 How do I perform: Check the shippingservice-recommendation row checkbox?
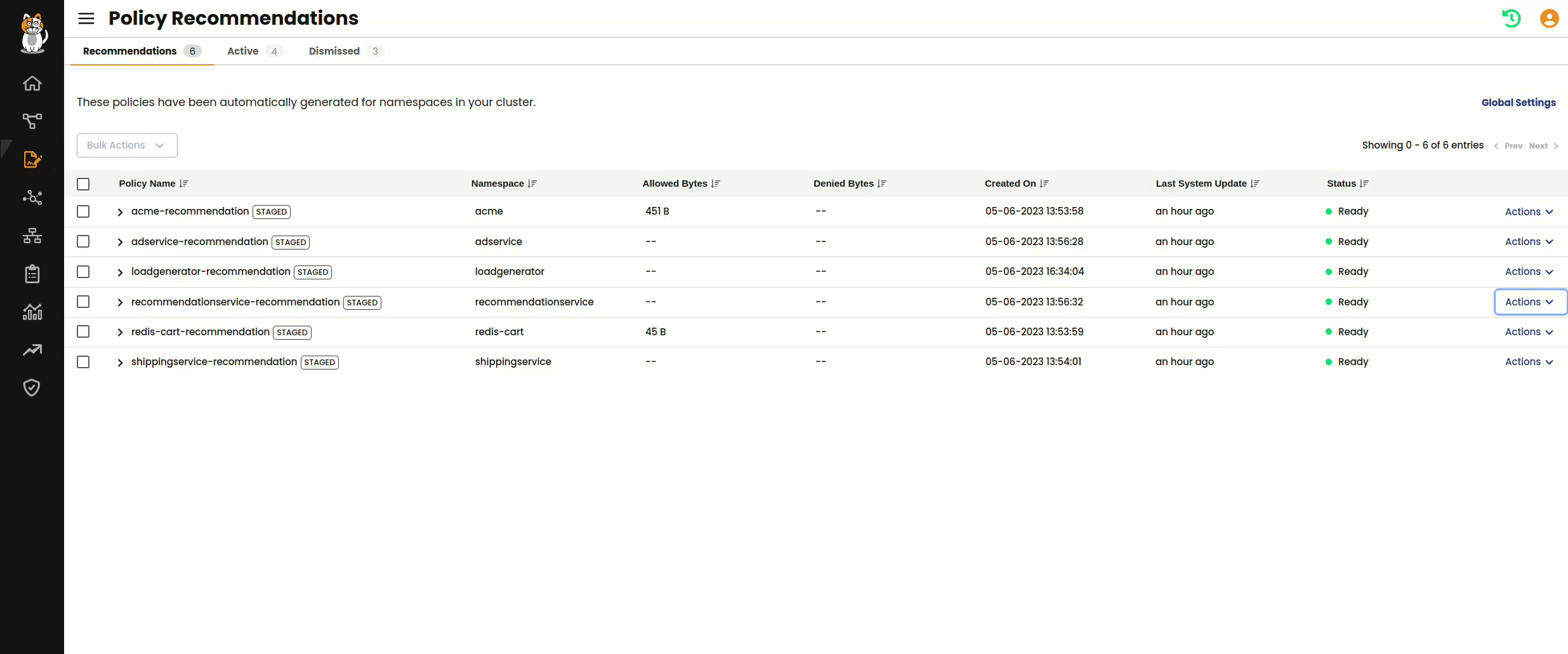(x=83, y=362)
